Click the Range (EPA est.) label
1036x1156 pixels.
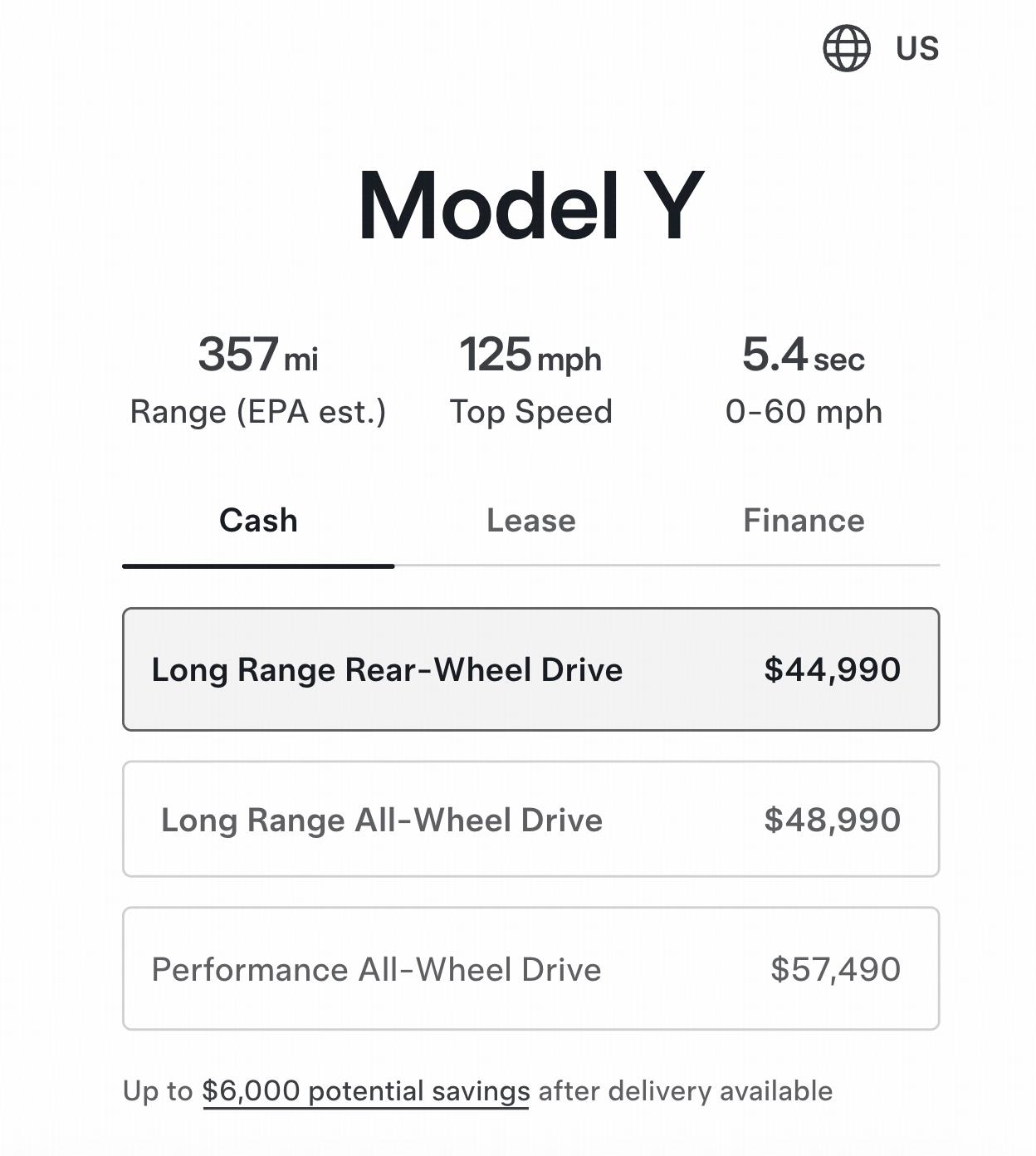257,412
